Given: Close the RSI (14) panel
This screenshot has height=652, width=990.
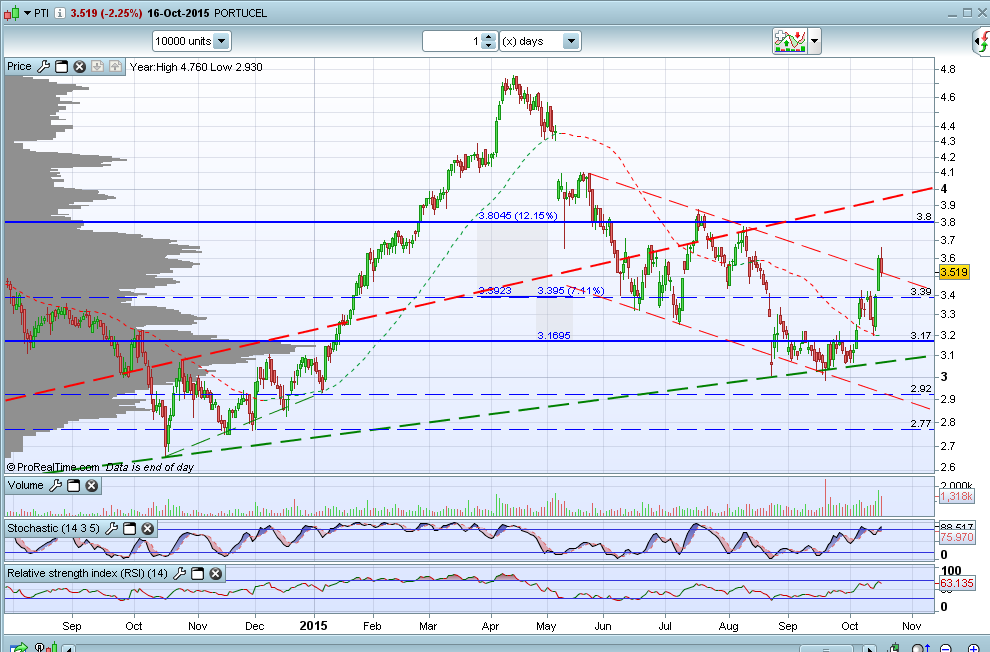Looking at the screenshot, I should 215,573.
